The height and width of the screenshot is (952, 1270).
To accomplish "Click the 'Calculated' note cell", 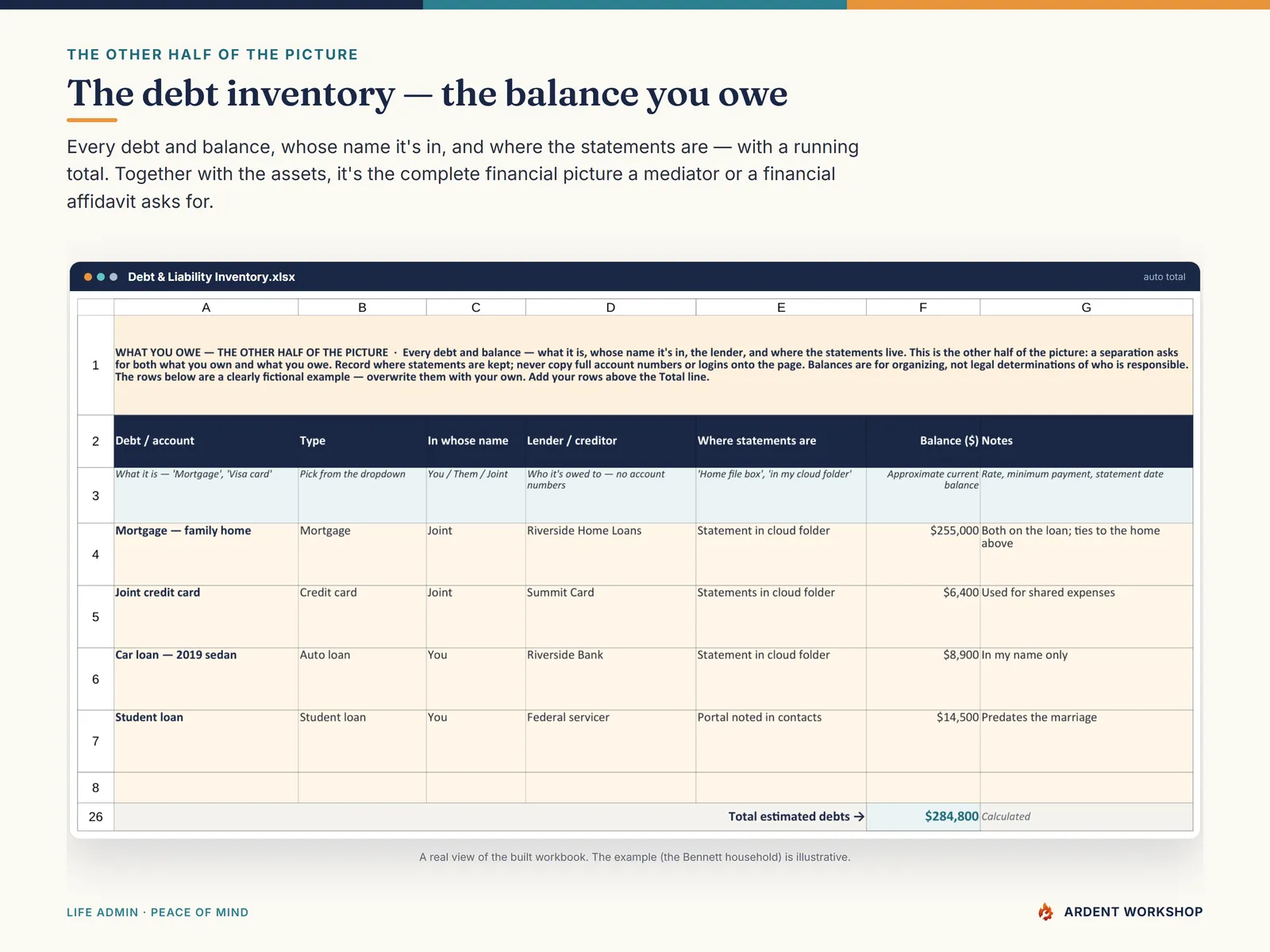I will [1087, 816].
